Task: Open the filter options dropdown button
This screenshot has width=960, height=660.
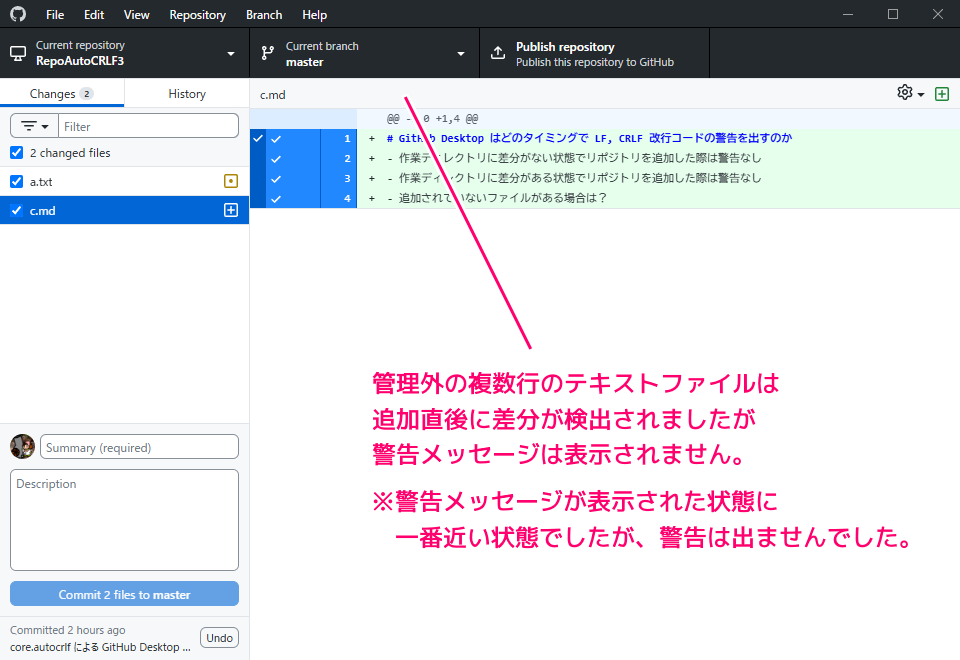Action: [34, 127]
